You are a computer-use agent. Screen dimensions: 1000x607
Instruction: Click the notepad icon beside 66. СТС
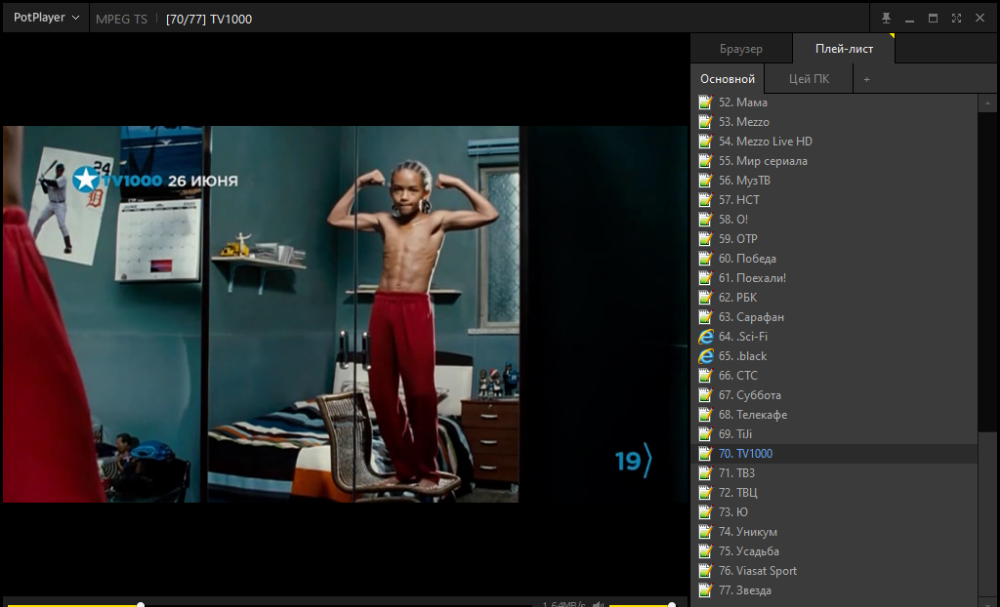pyautogui.click(x=705, y=376)
